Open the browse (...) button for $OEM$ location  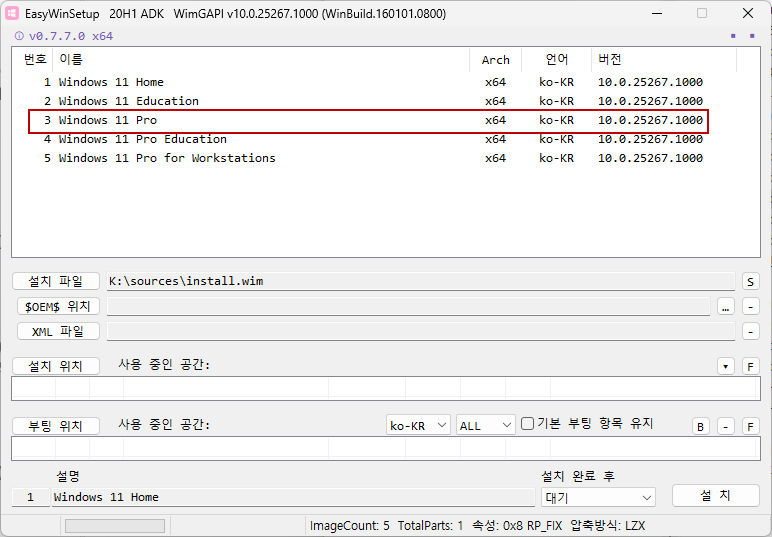[x=726, y=307]
